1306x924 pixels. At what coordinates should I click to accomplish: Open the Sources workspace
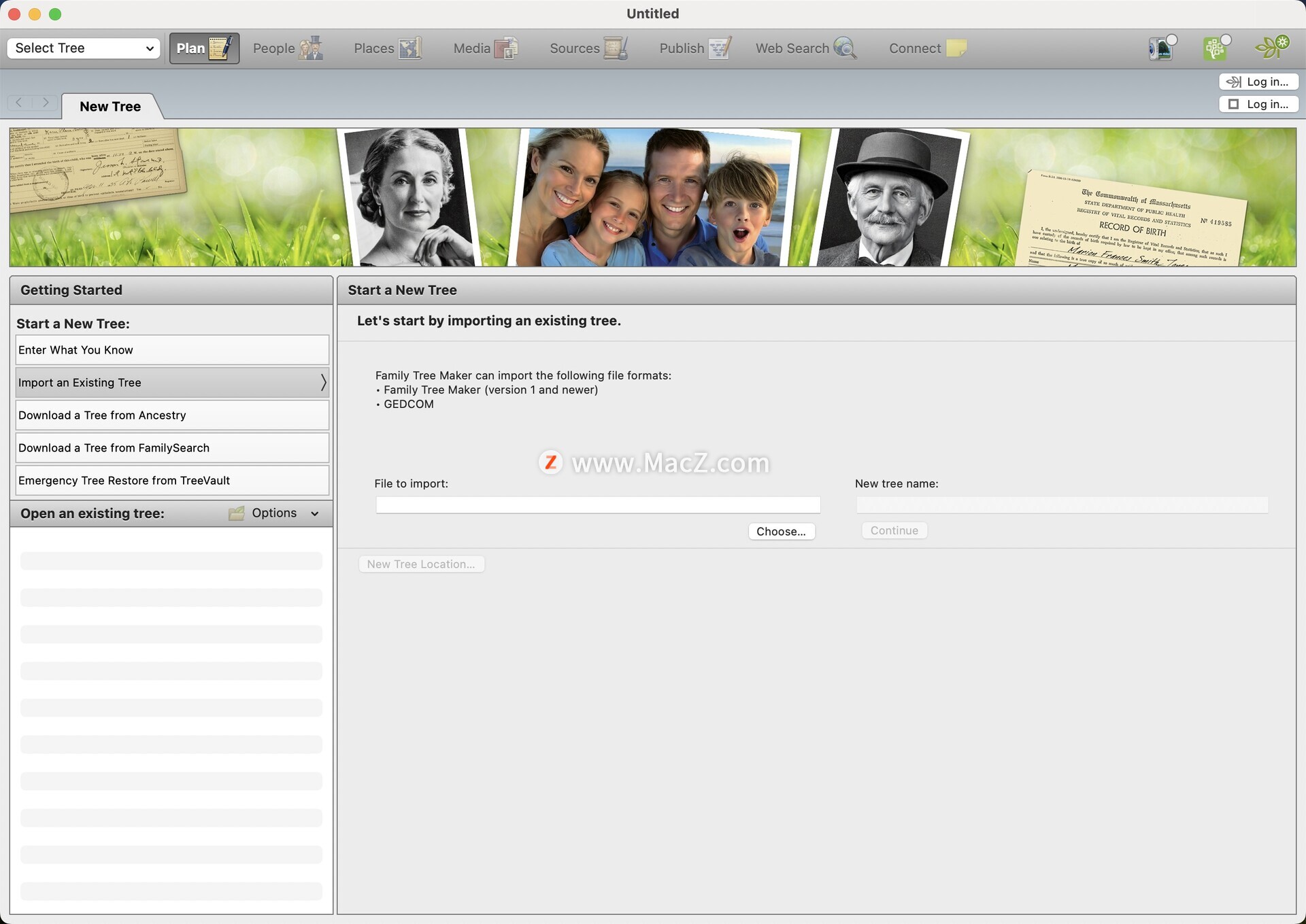(588, 48)
